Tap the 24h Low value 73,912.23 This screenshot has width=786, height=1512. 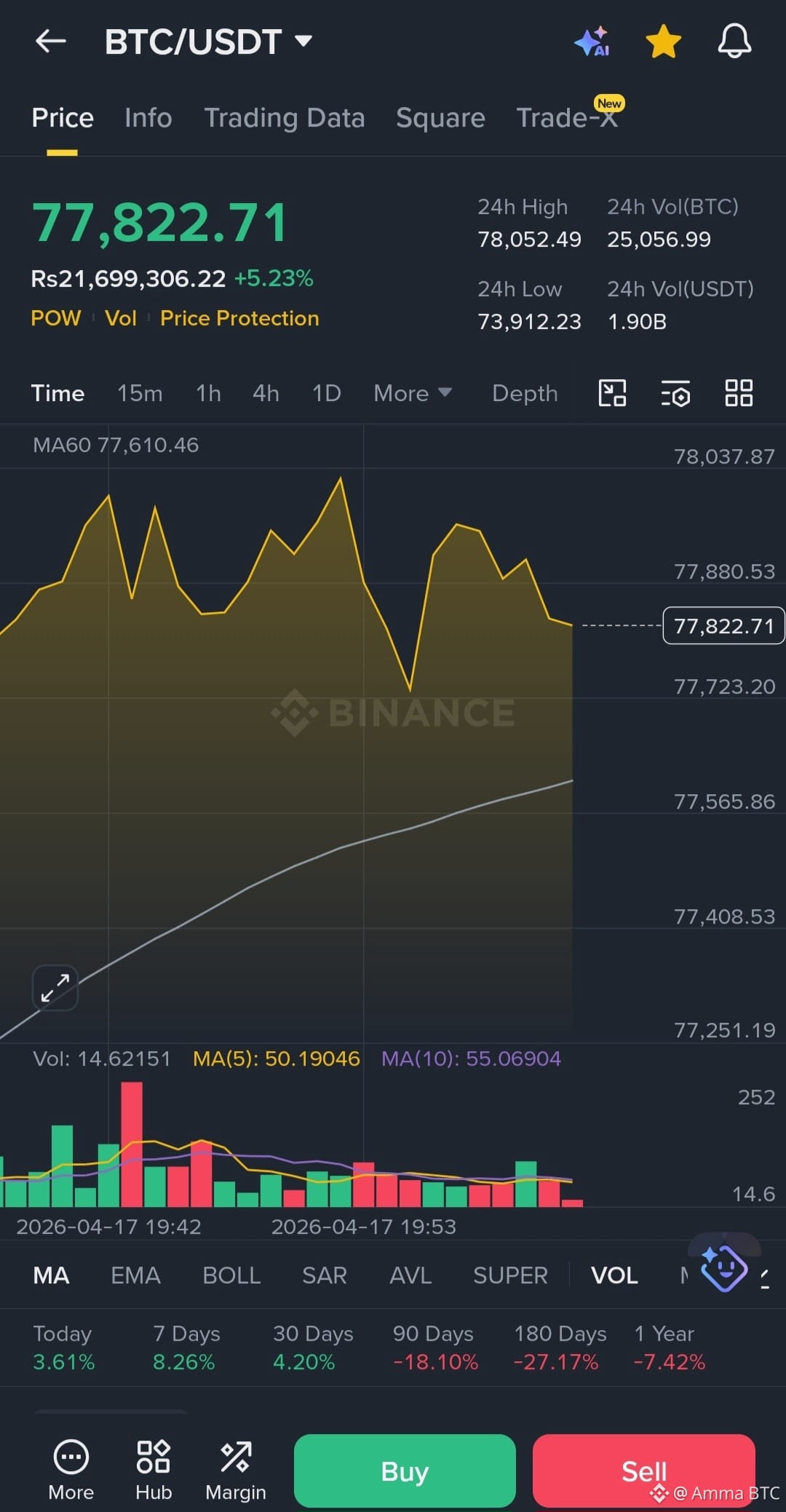[x=530, y=322]
